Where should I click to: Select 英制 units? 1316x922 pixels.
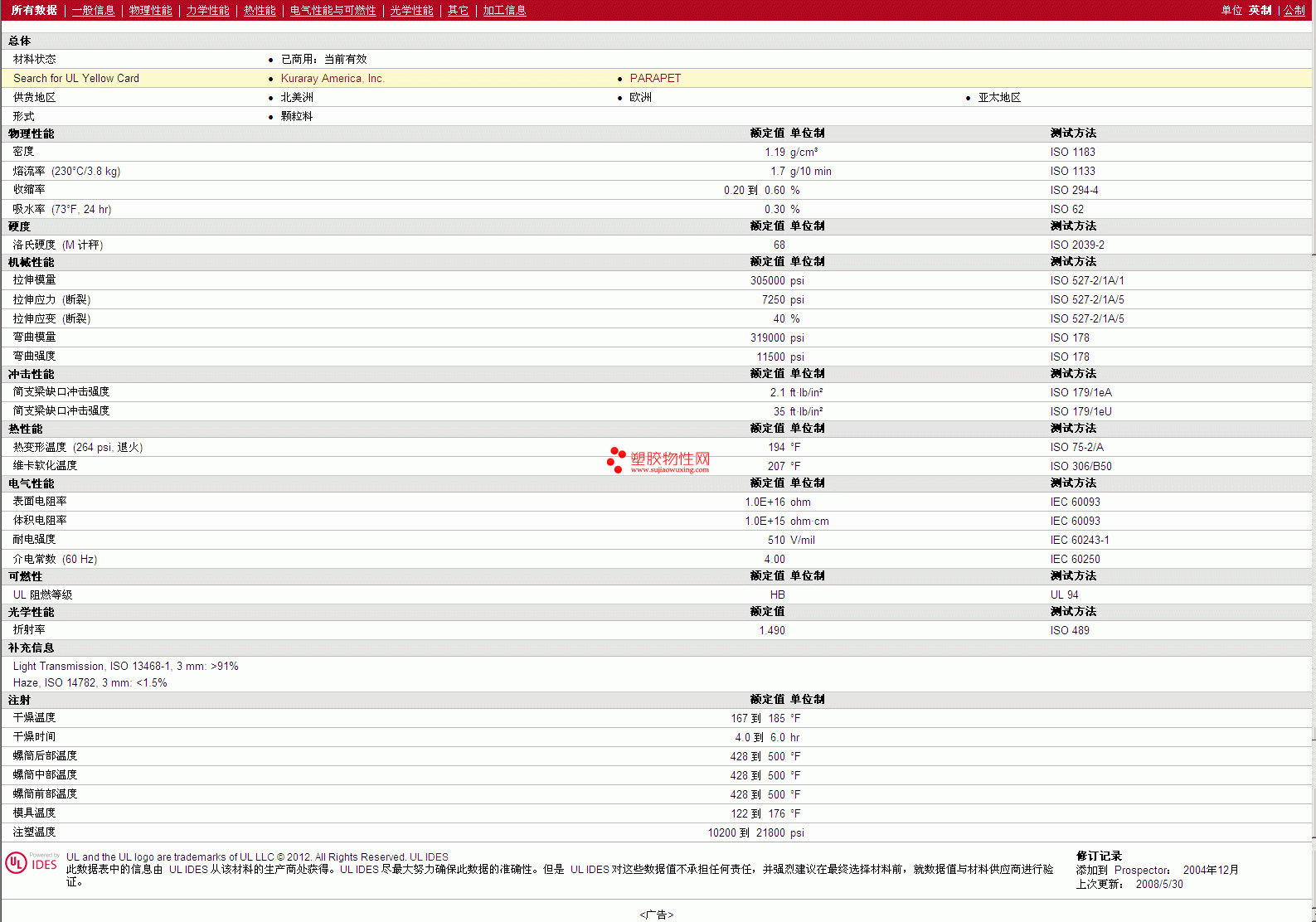coord(1260,10)
